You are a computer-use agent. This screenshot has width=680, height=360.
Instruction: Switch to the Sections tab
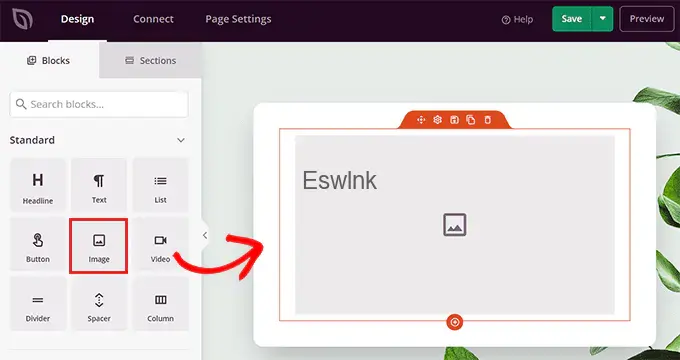tap(150, 60)
